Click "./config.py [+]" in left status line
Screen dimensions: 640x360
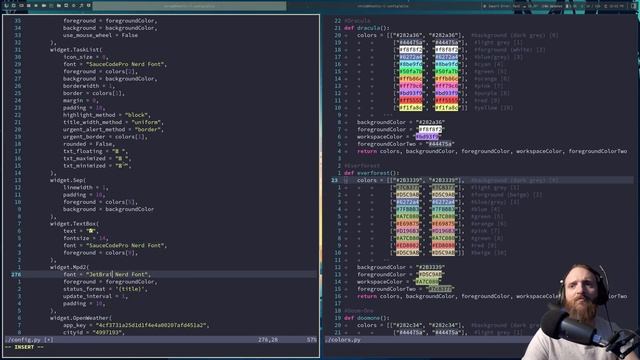[x=29, y=340]
